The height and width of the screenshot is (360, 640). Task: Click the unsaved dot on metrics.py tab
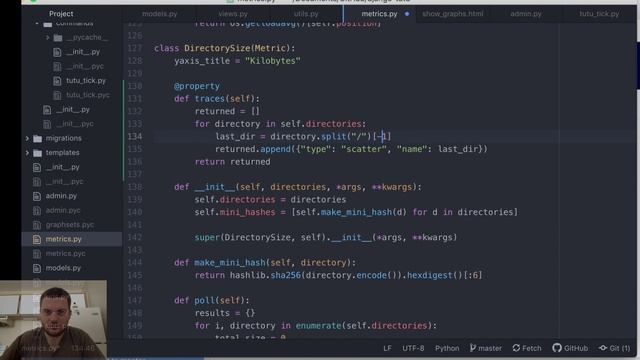pyautogui.click(x=407, y=14)
